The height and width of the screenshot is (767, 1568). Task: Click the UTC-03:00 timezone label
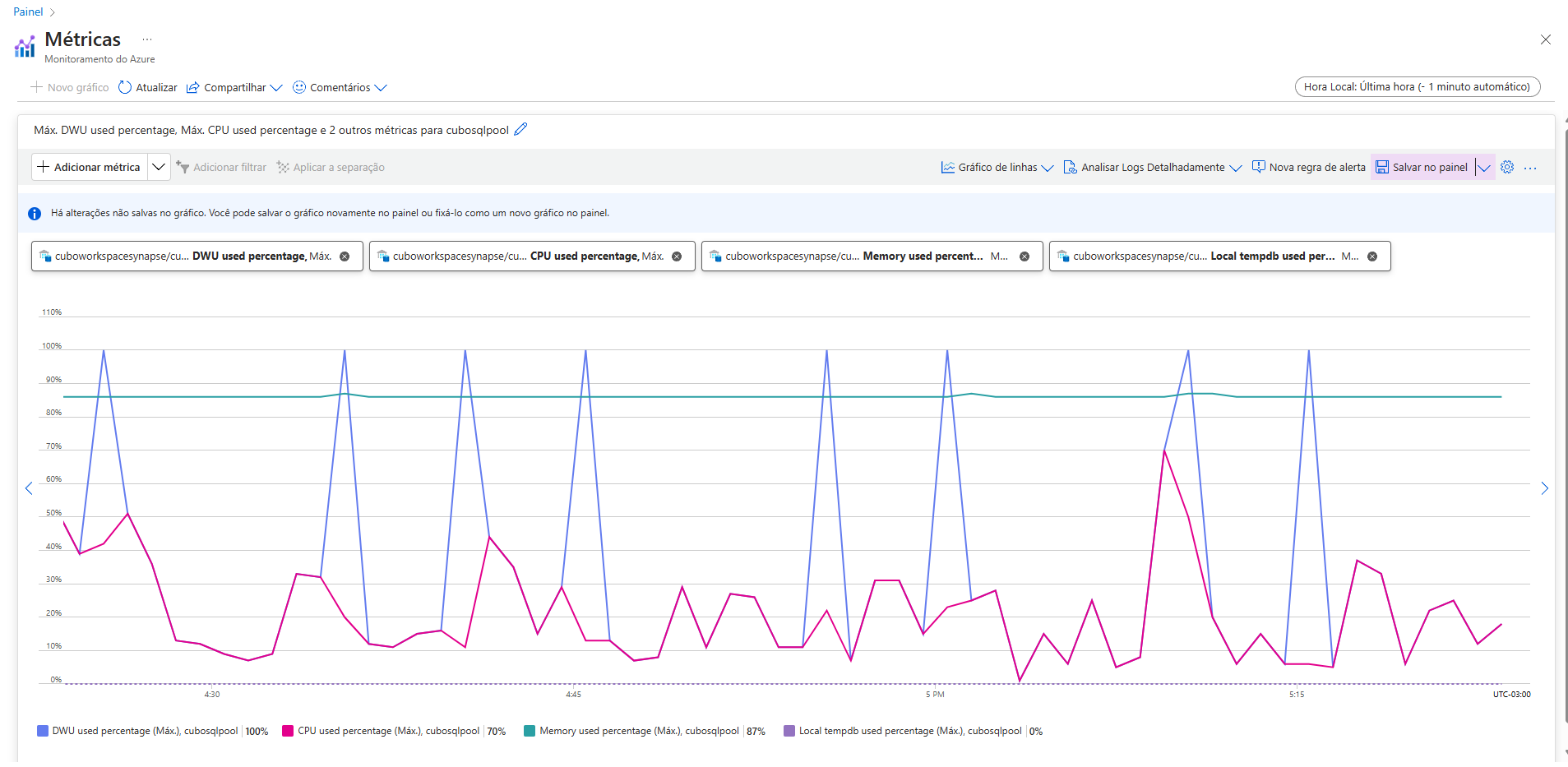[1512, 695]
